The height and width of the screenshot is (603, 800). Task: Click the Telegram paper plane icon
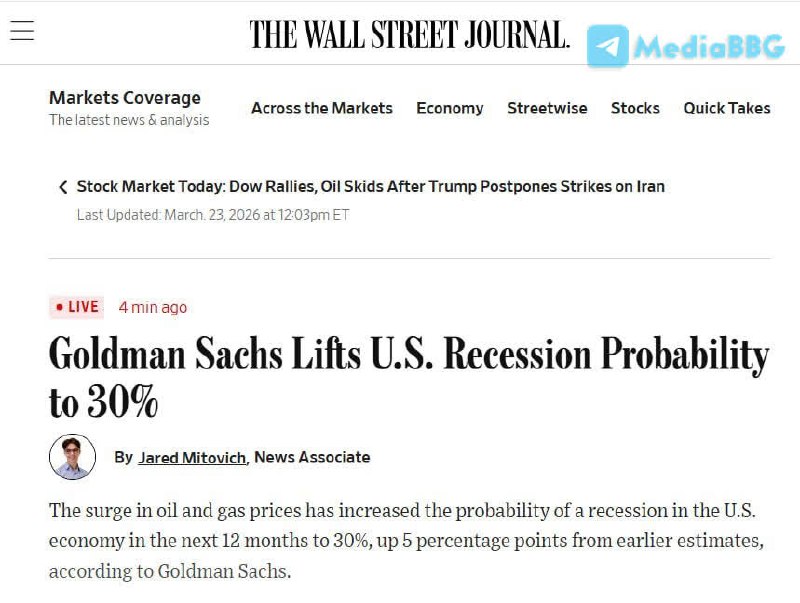point(607,46)
